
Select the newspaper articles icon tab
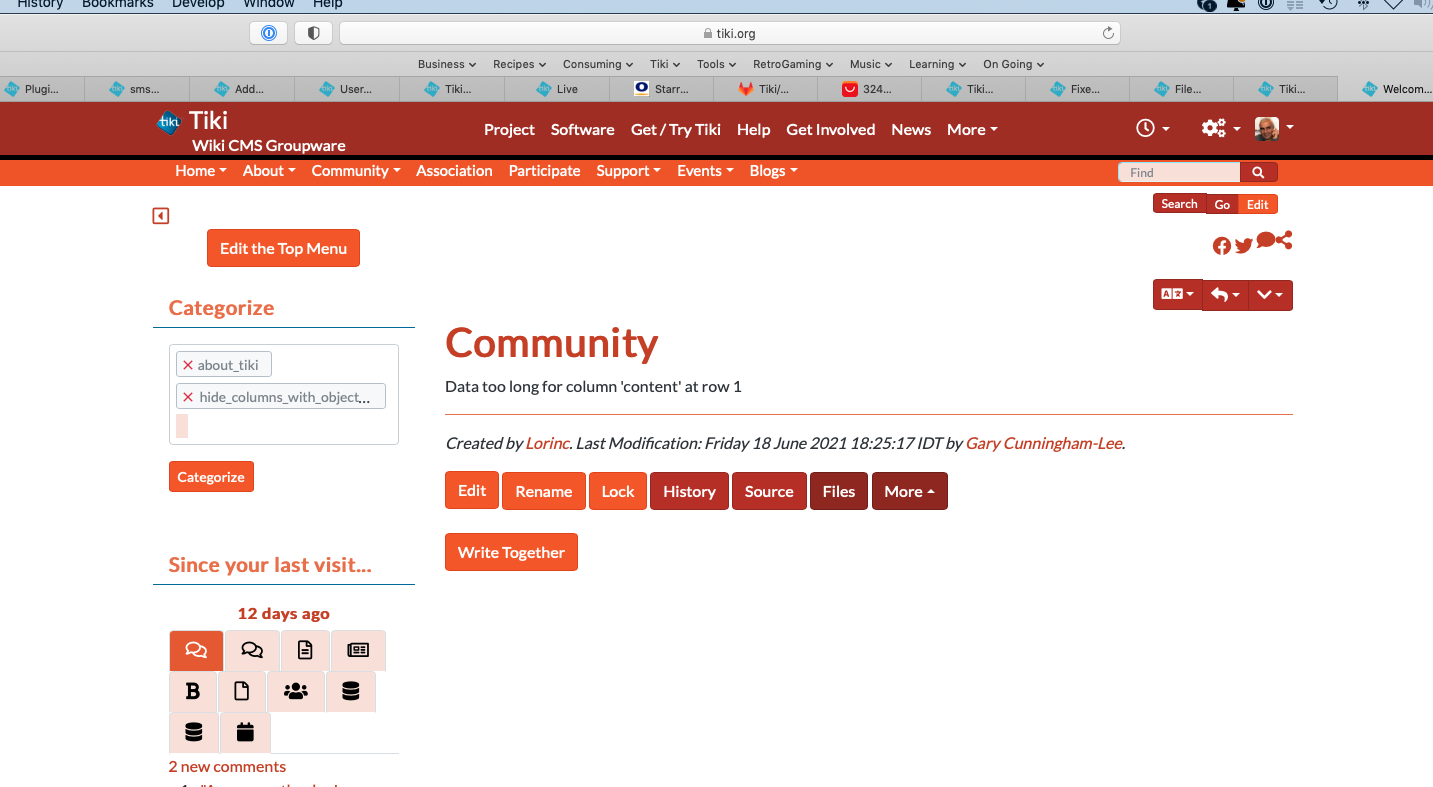[358, 651]
